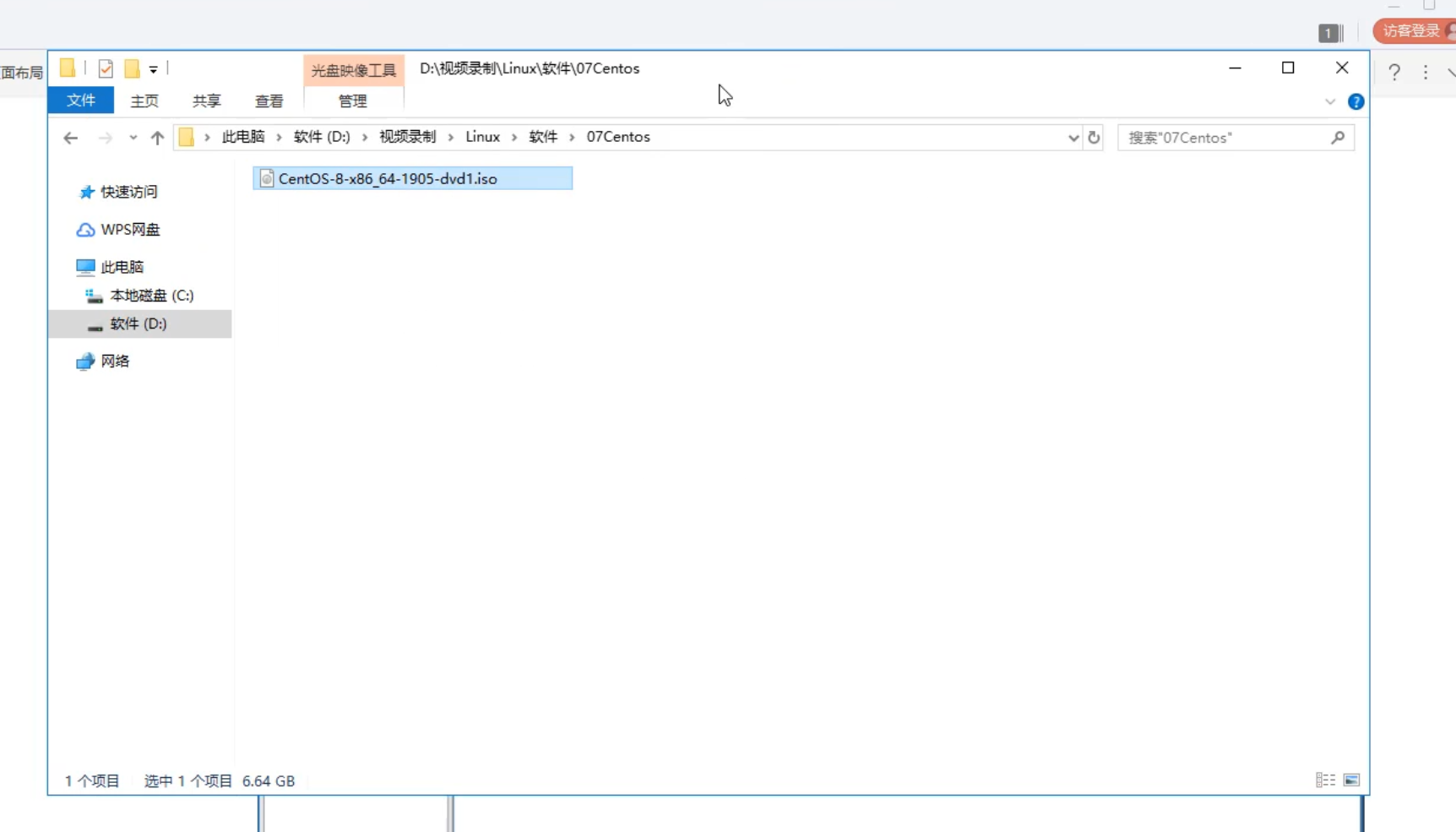The width and height of the screenshot is (1456, 832).
Task: Open WPS网盘 in the navigation pane
Action: (x=130, y=230)
